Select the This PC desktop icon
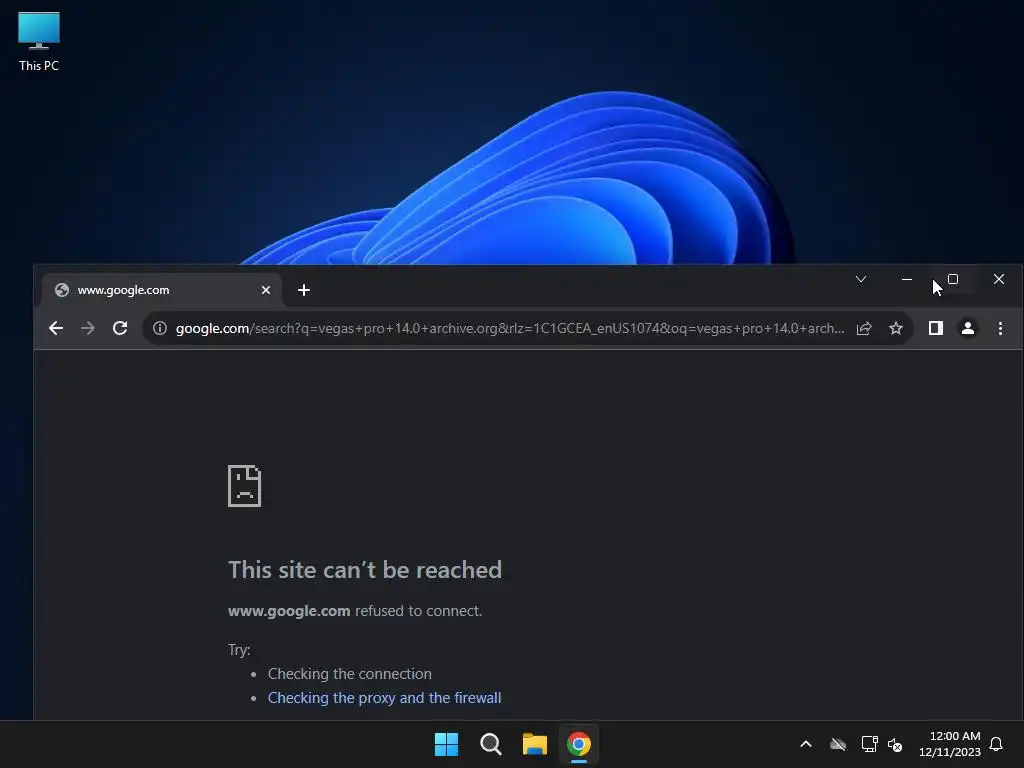1024x768 pixels. coord(39,42)
